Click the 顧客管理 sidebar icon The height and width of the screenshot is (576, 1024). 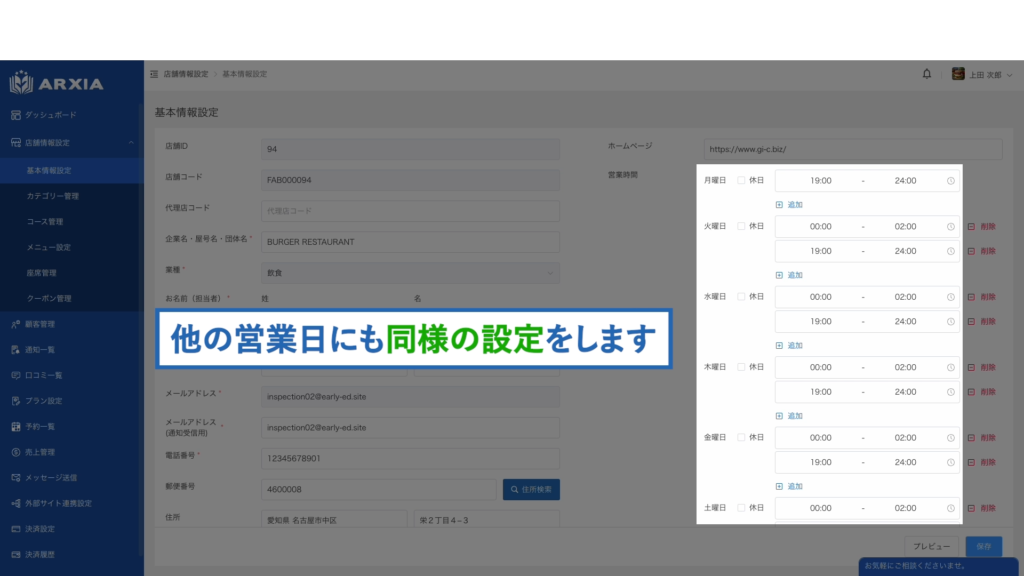[16, 324]
